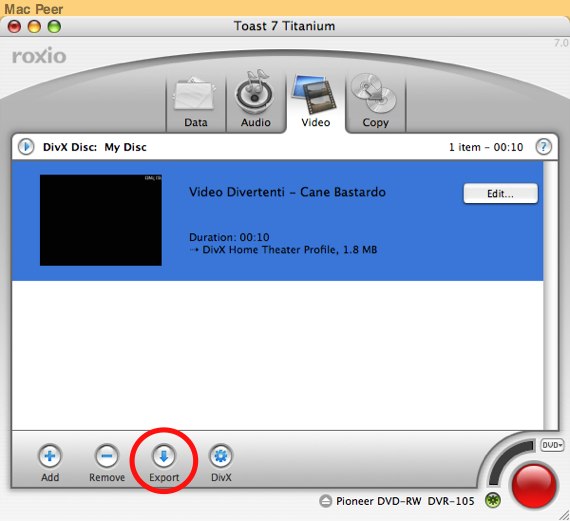570x521 pixels.
Task: Minimize with the yellow window button
Action: click(x=35, y=27)
